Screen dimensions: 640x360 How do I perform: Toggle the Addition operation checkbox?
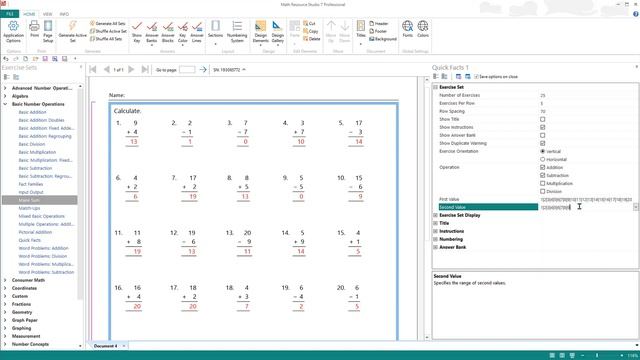click(542, 167)
